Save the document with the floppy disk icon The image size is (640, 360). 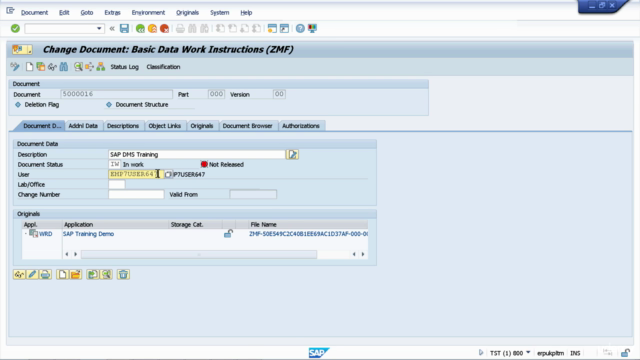[x=124, y=28]
